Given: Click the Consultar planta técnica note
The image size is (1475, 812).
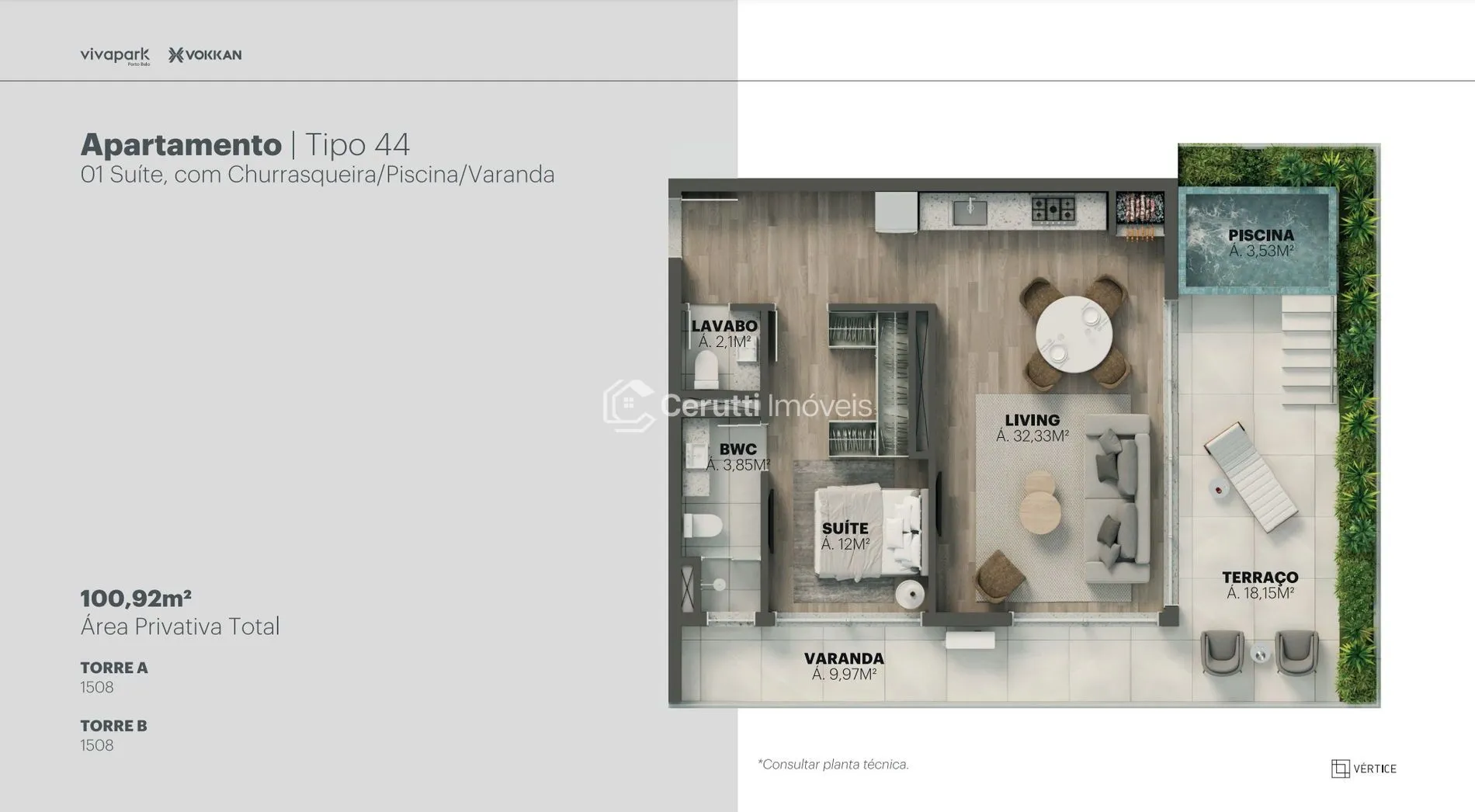Looking at the screenshot, I should coord(833,765).
